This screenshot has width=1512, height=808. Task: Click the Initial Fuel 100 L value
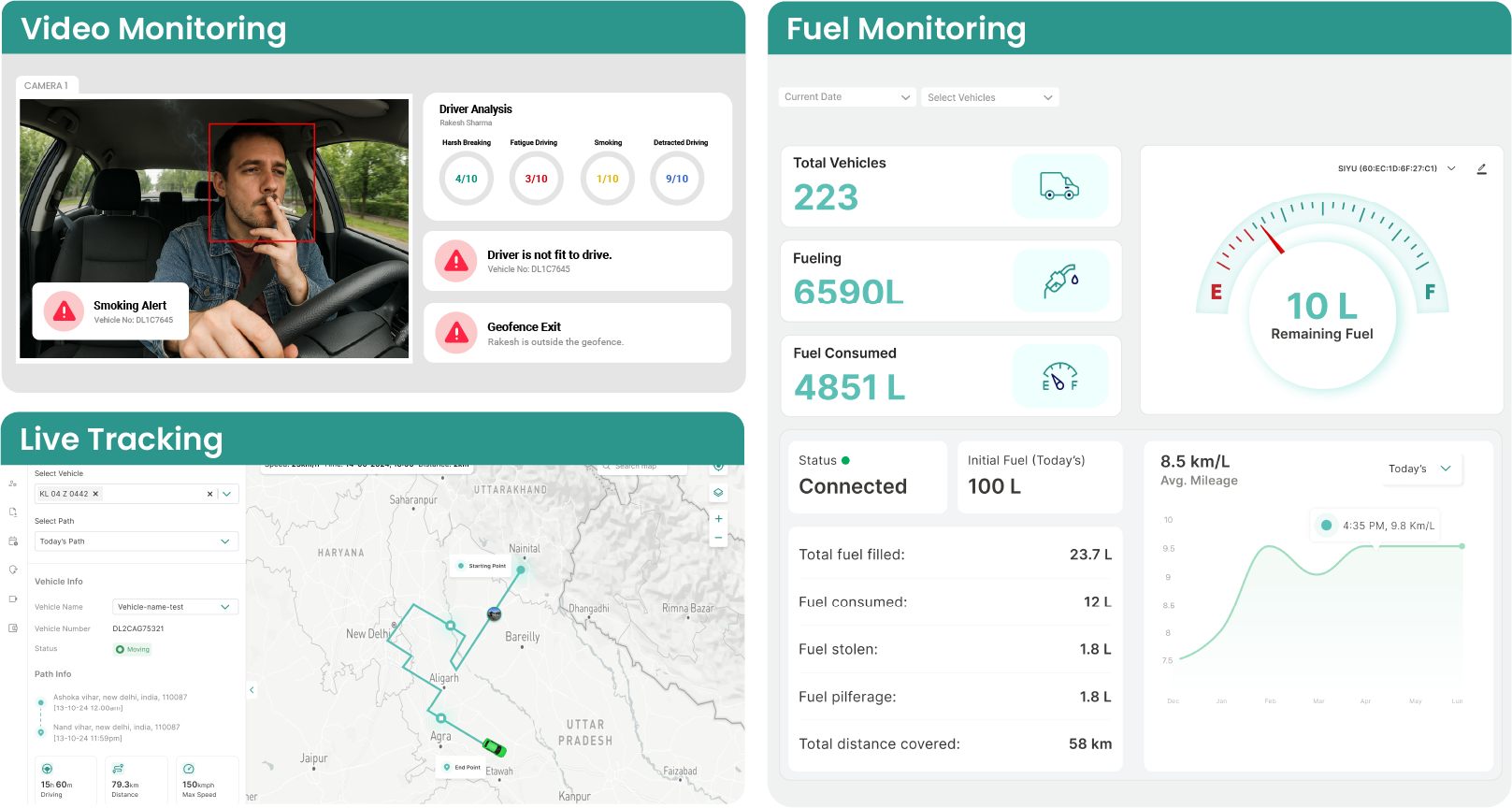pos(994,486)
